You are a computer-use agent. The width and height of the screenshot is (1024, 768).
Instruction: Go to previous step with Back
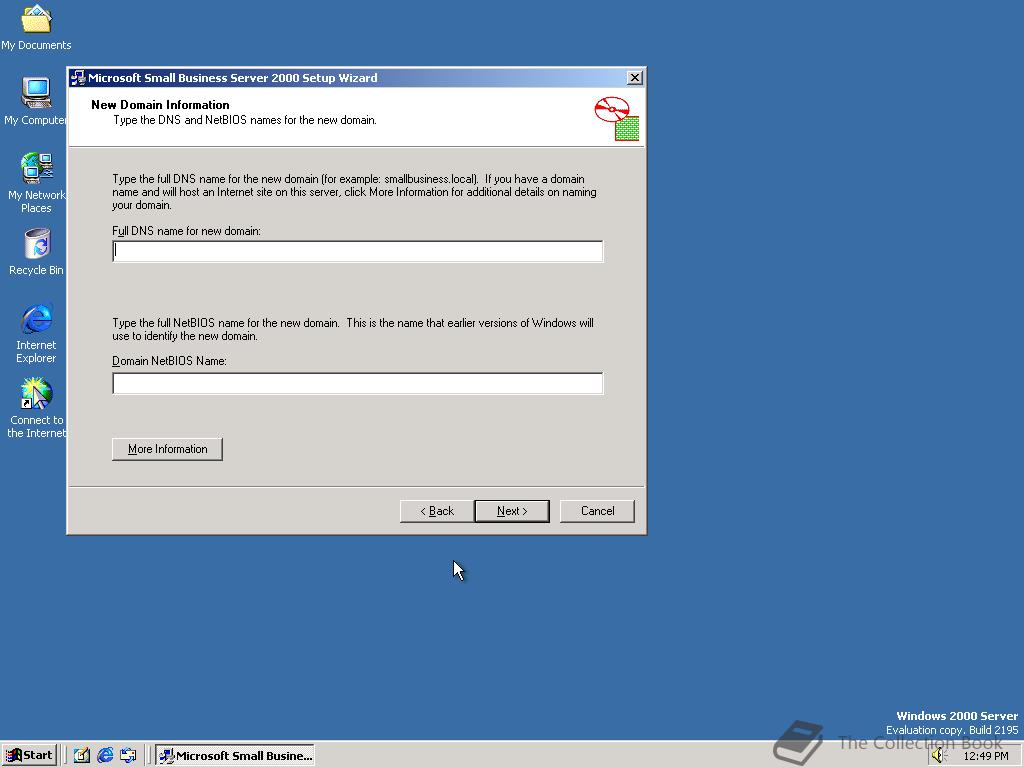click(436, 511)
